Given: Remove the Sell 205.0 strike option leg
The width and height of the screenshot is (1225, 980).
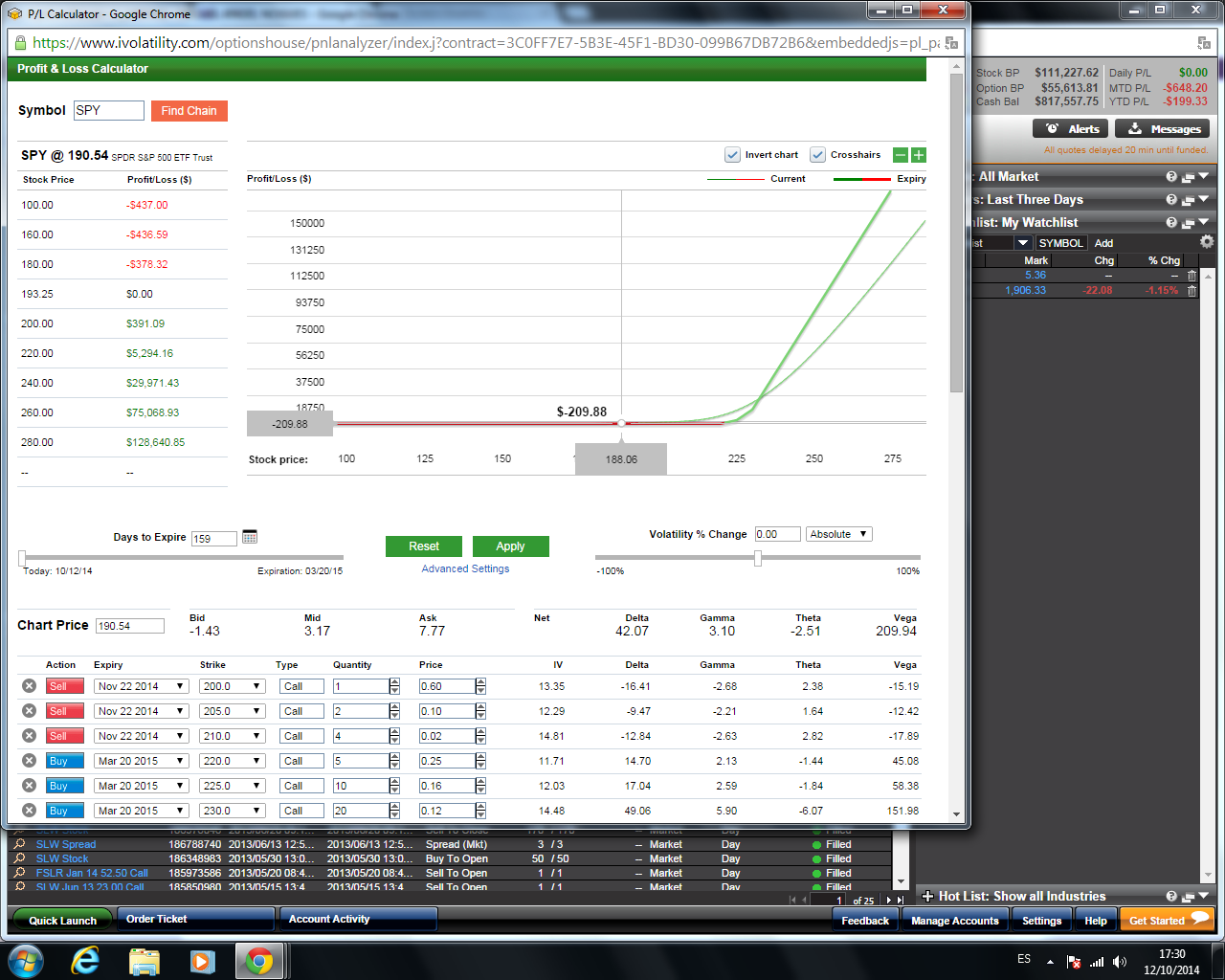Looking at the screenshot, I should [x=29, y=711].
